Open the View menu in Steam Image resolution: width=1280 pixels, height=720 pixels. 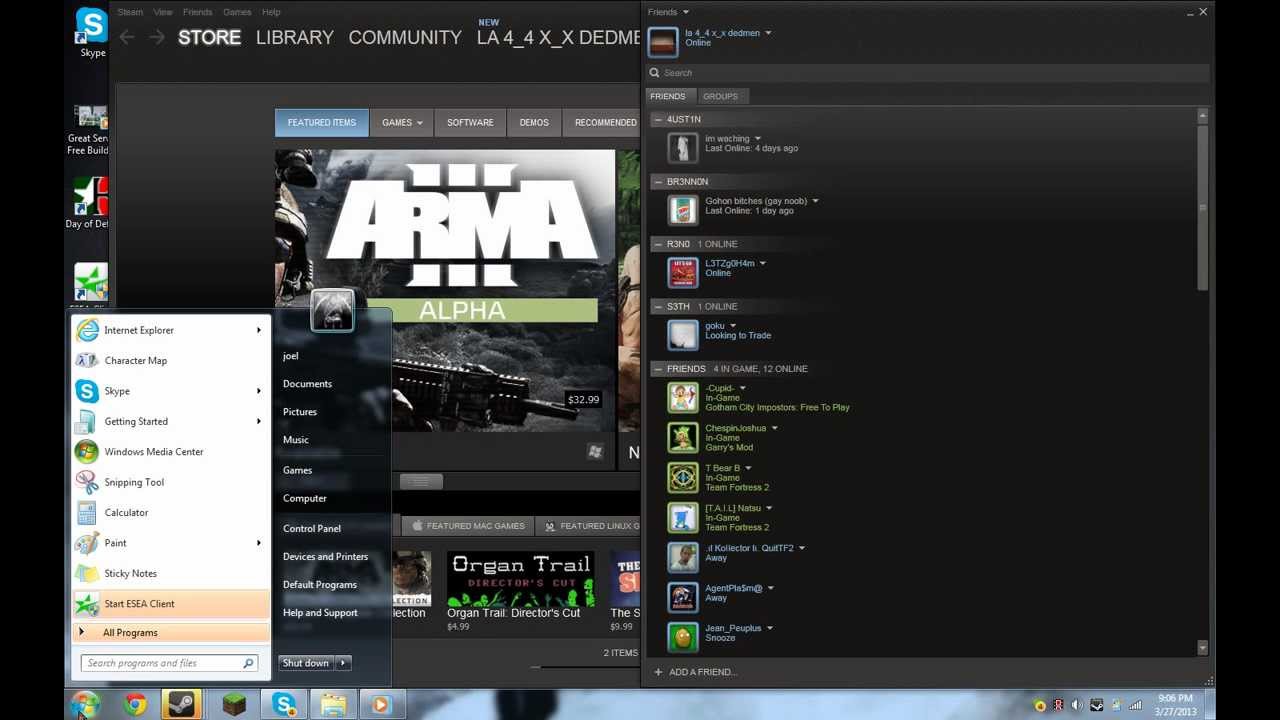pyautogui.click(x=163, y=12)
